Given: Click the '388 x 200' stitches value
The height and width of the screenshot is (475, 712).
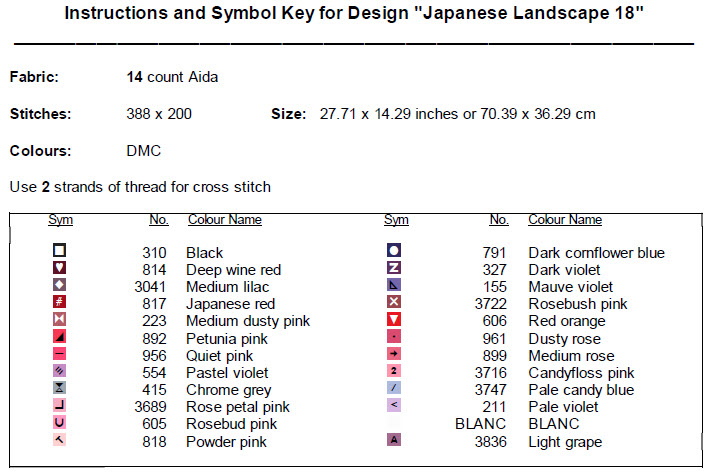Looking at the screenshot, I should 159,114.
